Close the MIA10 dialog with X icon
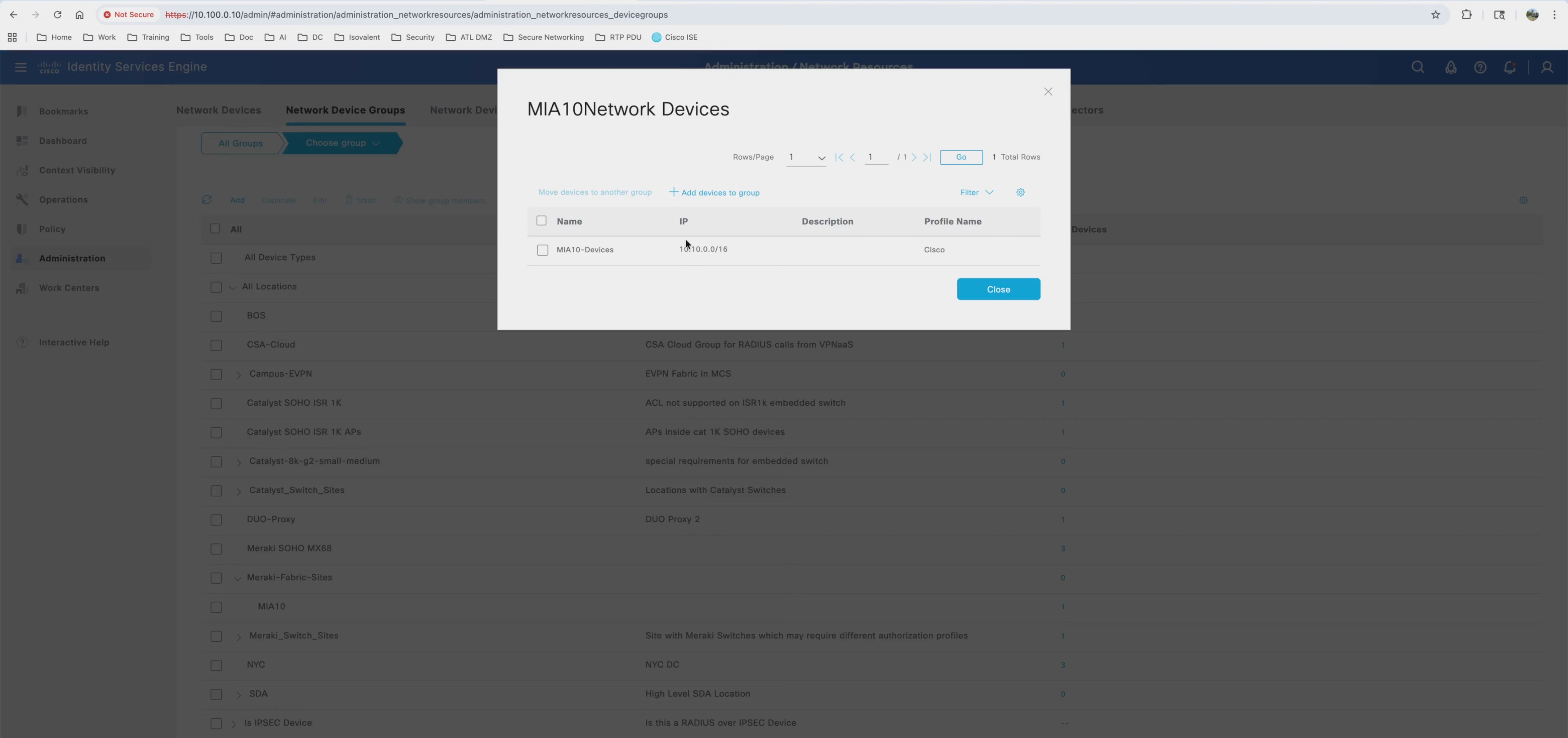Image resolution: width=1568 pixels, height=738 pixels. tap(1048, 92)
